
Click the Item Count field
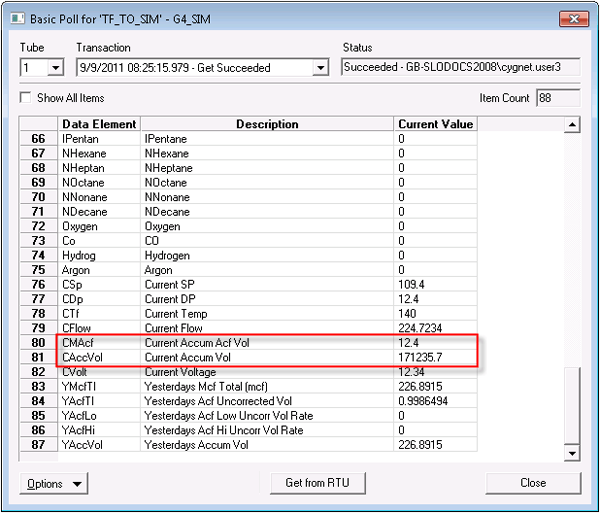(558, 98)
